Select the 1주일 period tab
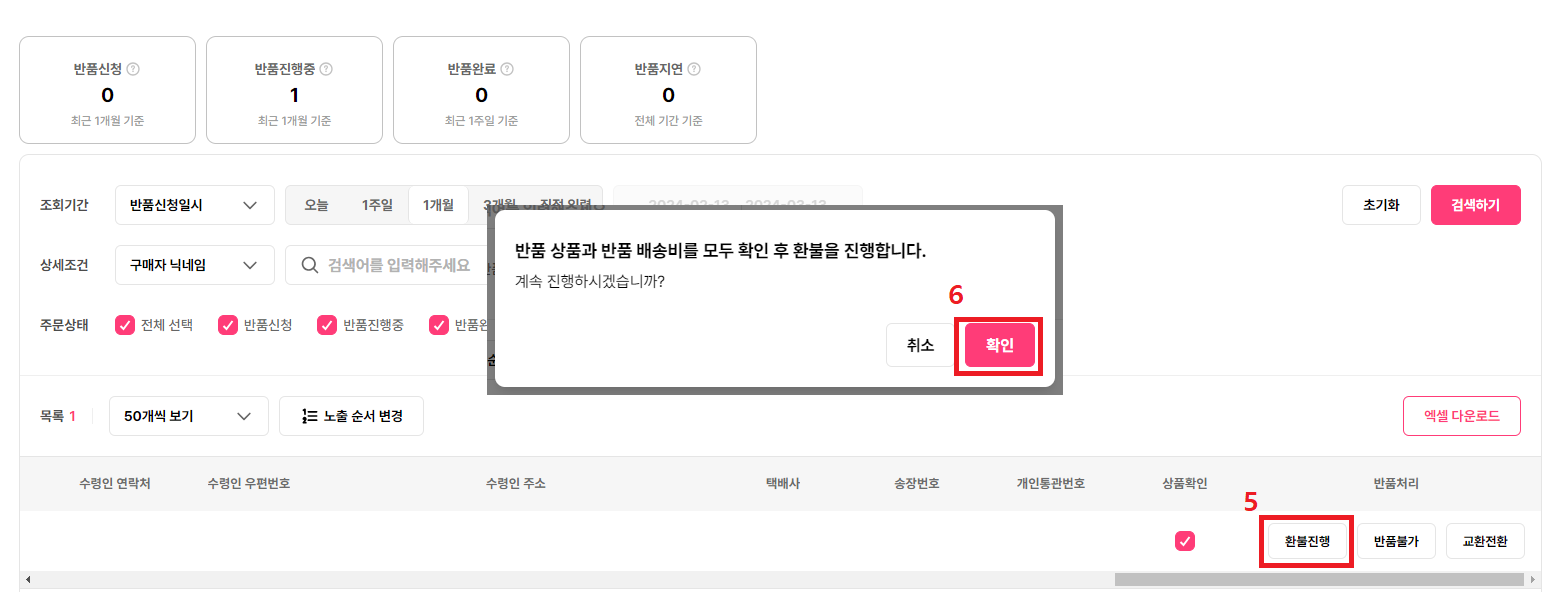Screen dimensions: 1545x592 coord(377,205)
